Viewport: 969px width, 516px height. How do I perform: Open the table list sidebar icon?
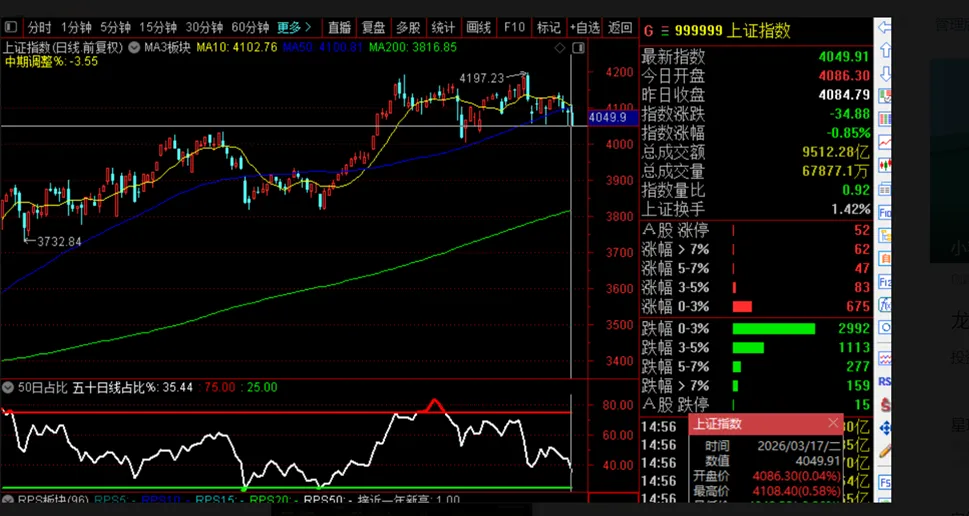[x=885, y=188]
